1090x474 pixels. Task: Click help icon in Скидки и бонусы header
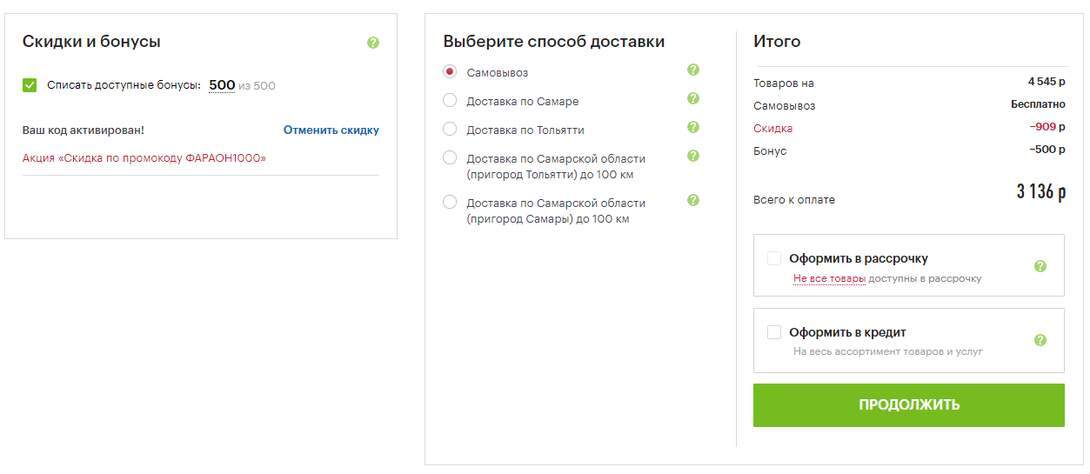coord(373,43)
